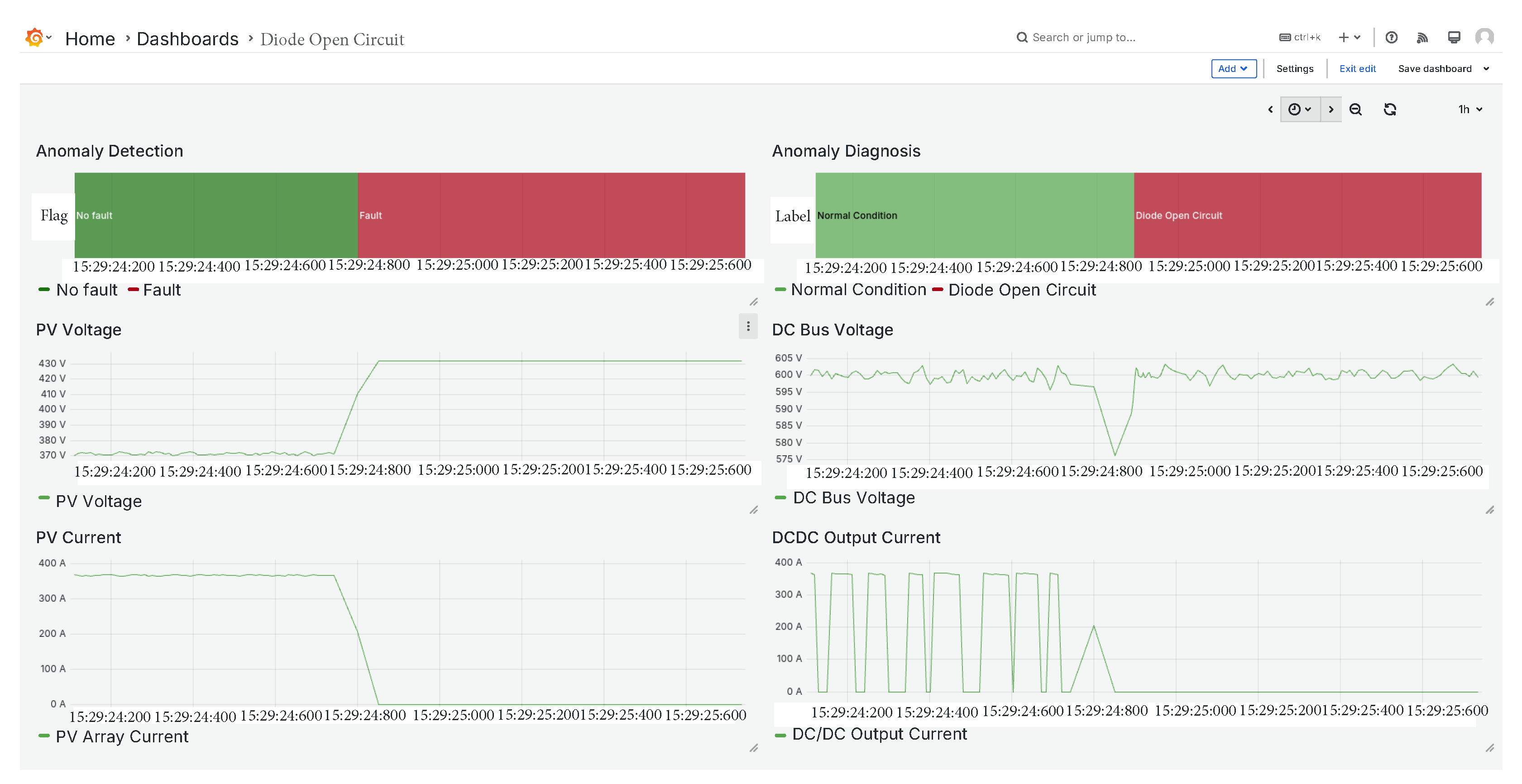The width and height of the screenshot is (1522, 784).
Task: Go to Dashboards breadcrumb
Action: pyautogui.click(x=187, y=39)
